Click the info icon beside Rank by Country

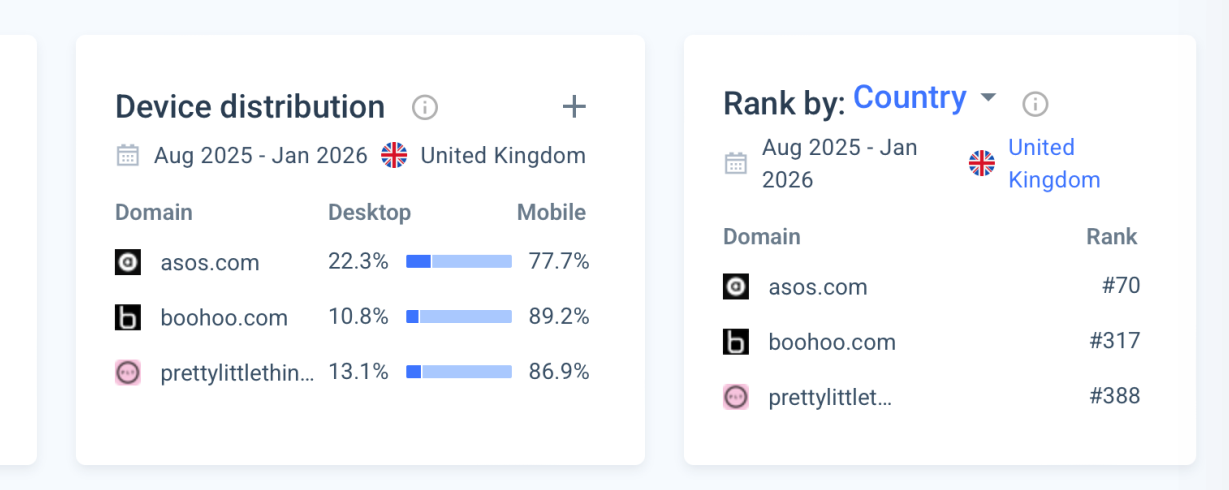(x=1035, y=103)
